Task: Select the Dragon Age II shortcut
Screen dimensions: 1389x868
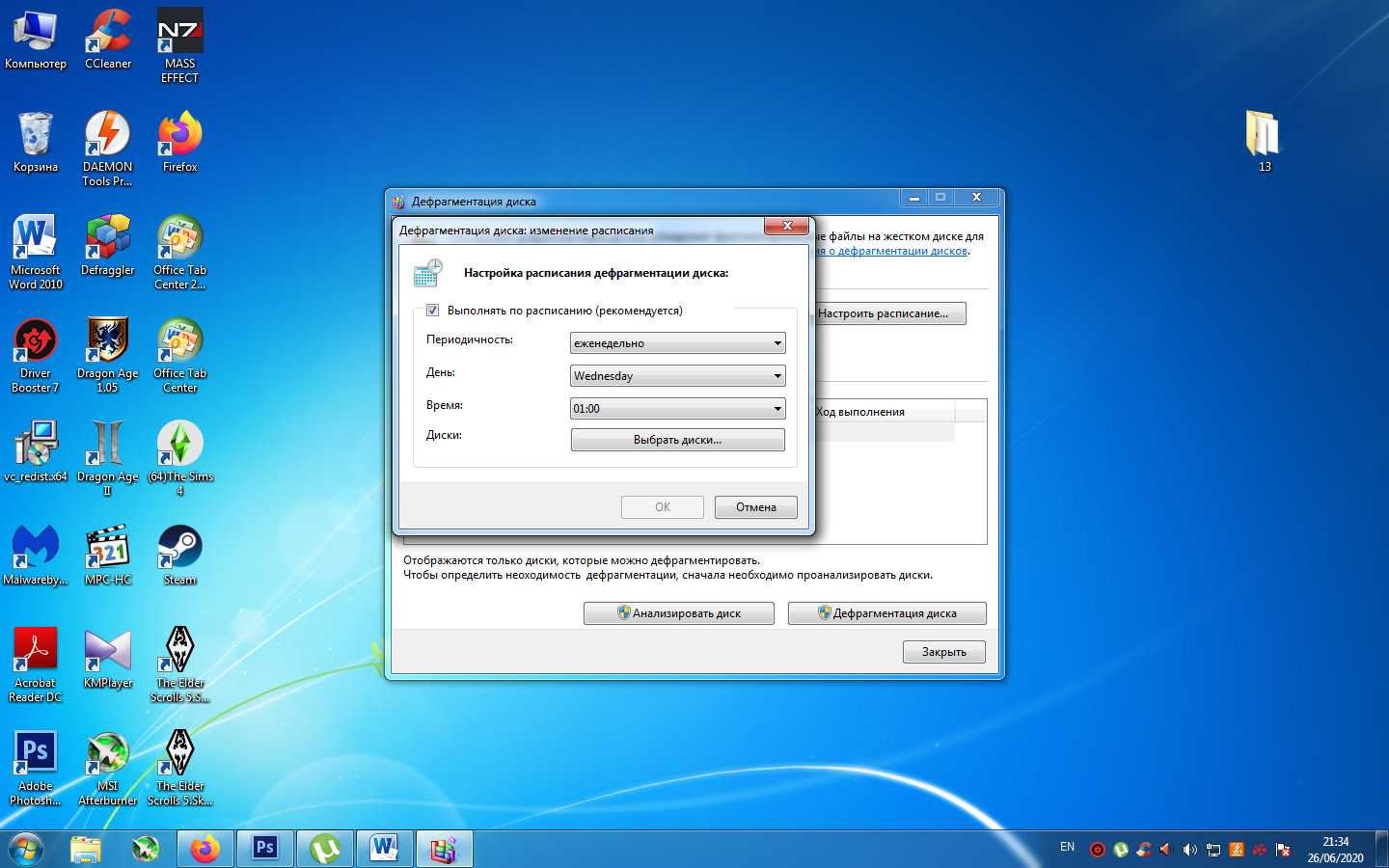Action: tap(108, 459)
